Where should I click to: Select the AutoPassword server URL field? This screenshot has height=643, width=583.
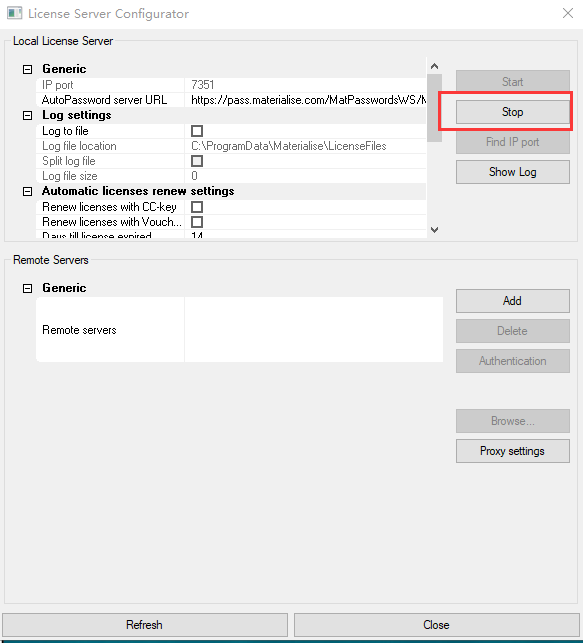[305, 100]
